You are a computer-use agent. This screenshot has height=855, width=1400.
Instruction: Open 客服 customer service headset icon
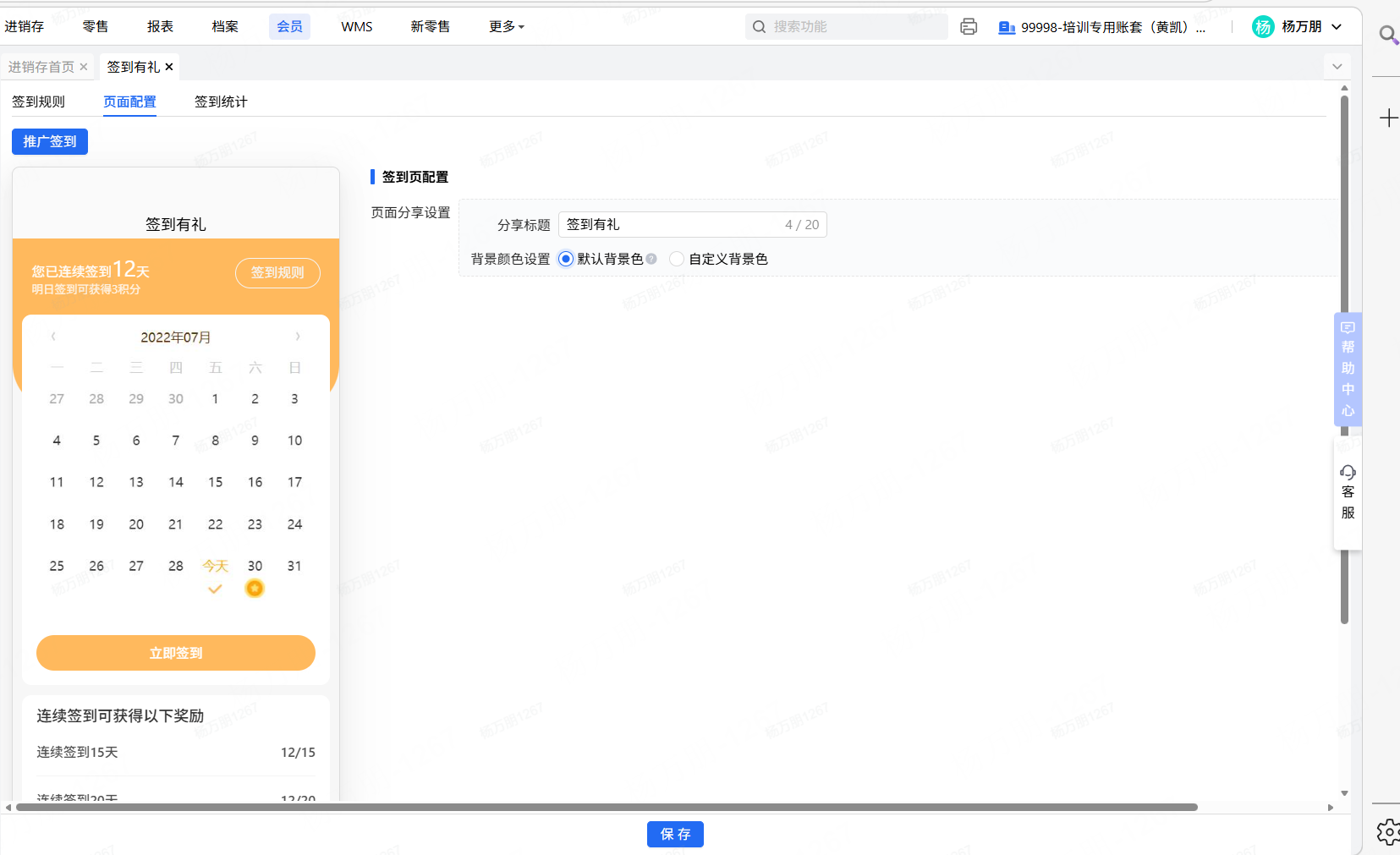pyautogui.click(x=1348, y=473)
